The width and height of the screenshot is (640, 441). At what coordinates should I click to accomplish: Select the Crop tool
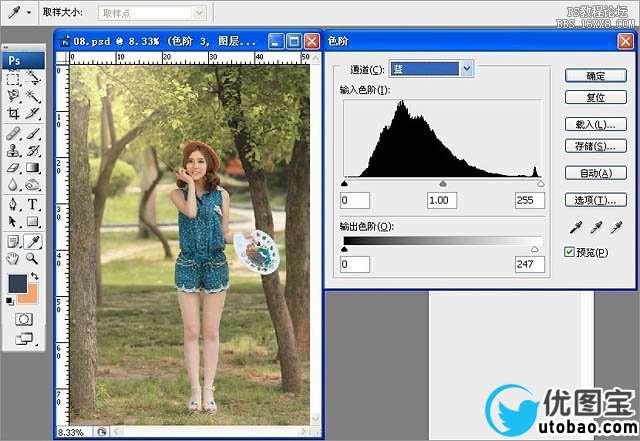tap(13, 113)
